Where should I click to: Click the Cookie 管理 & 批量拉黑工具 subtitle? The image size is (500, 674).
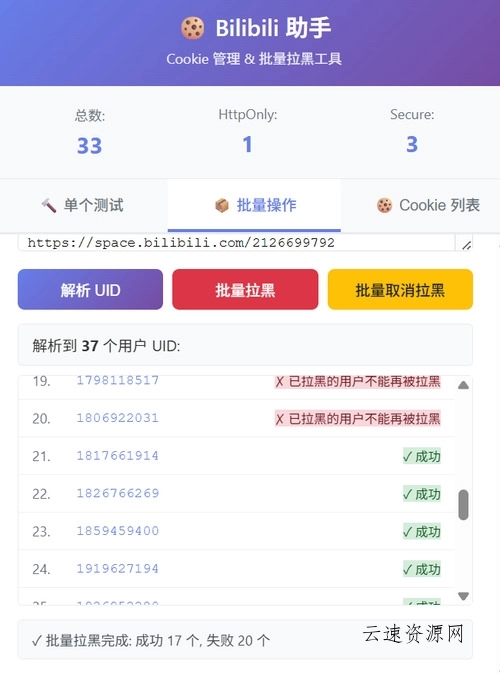pos(254,59)
